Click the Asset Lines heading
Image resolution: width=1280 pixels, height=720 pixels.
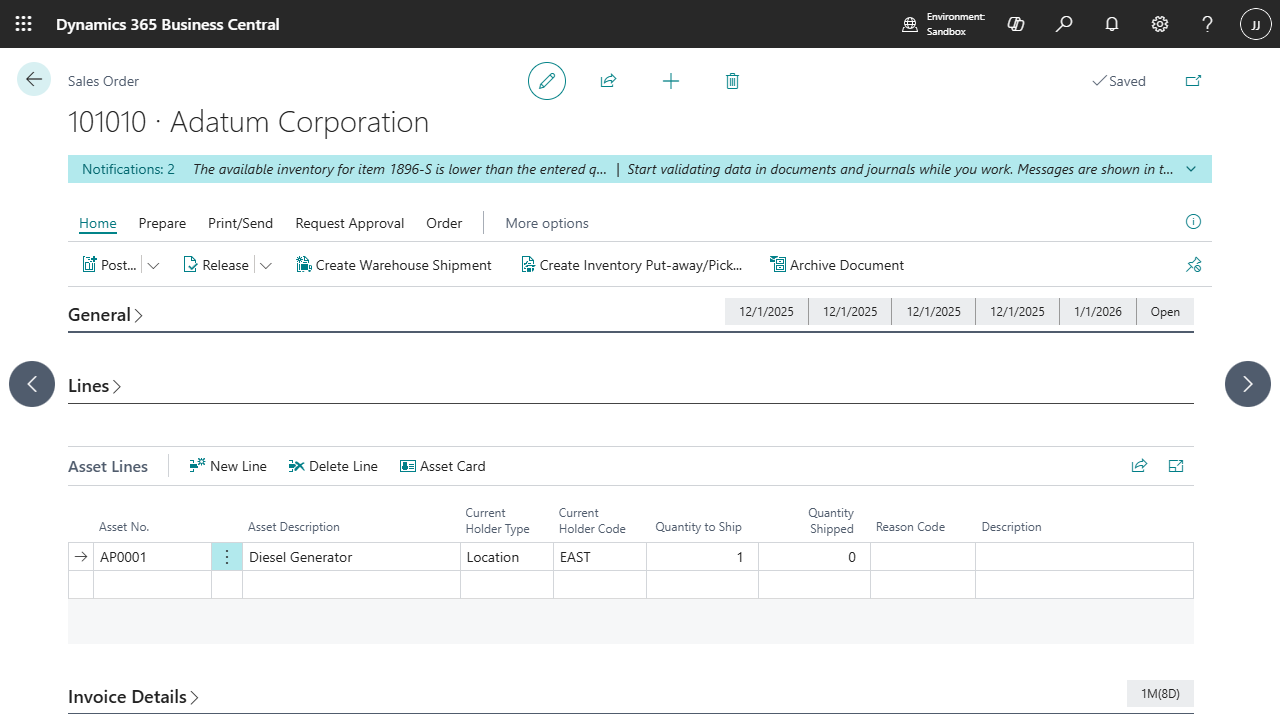[108, 466]
